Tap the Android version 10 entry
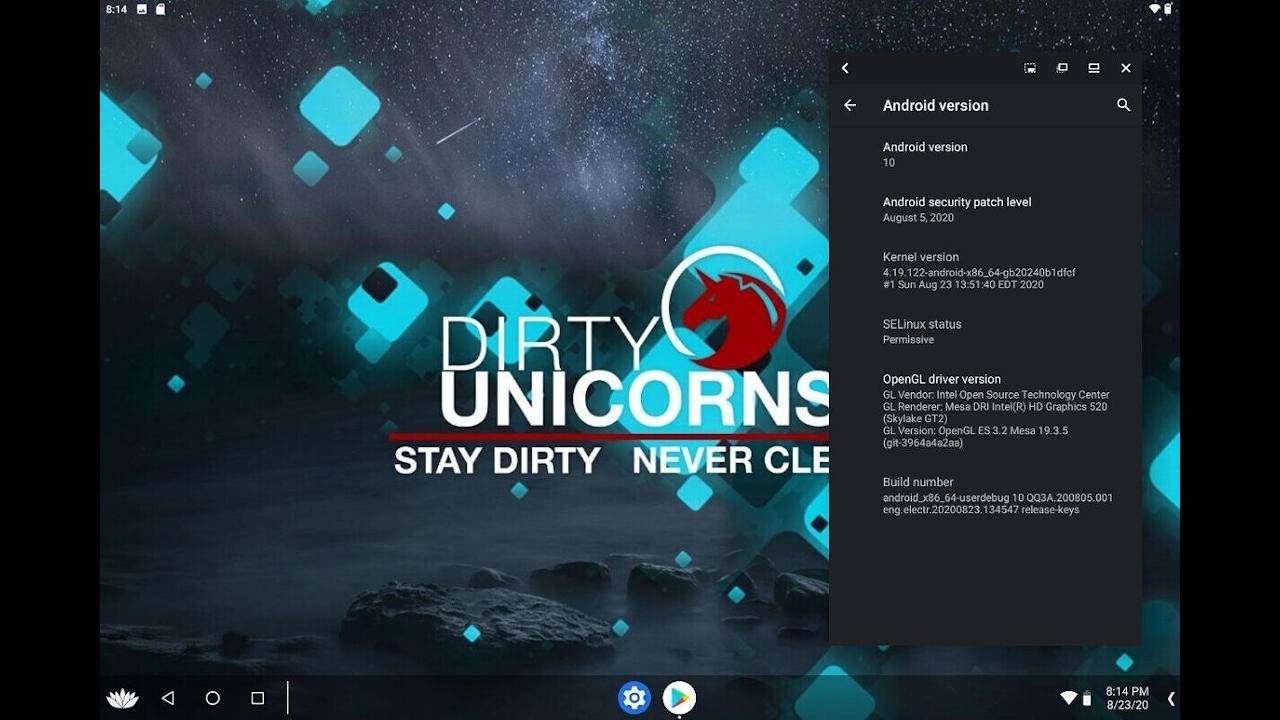The width and height of the screenshot is (1280, 720). coord(985,154)
